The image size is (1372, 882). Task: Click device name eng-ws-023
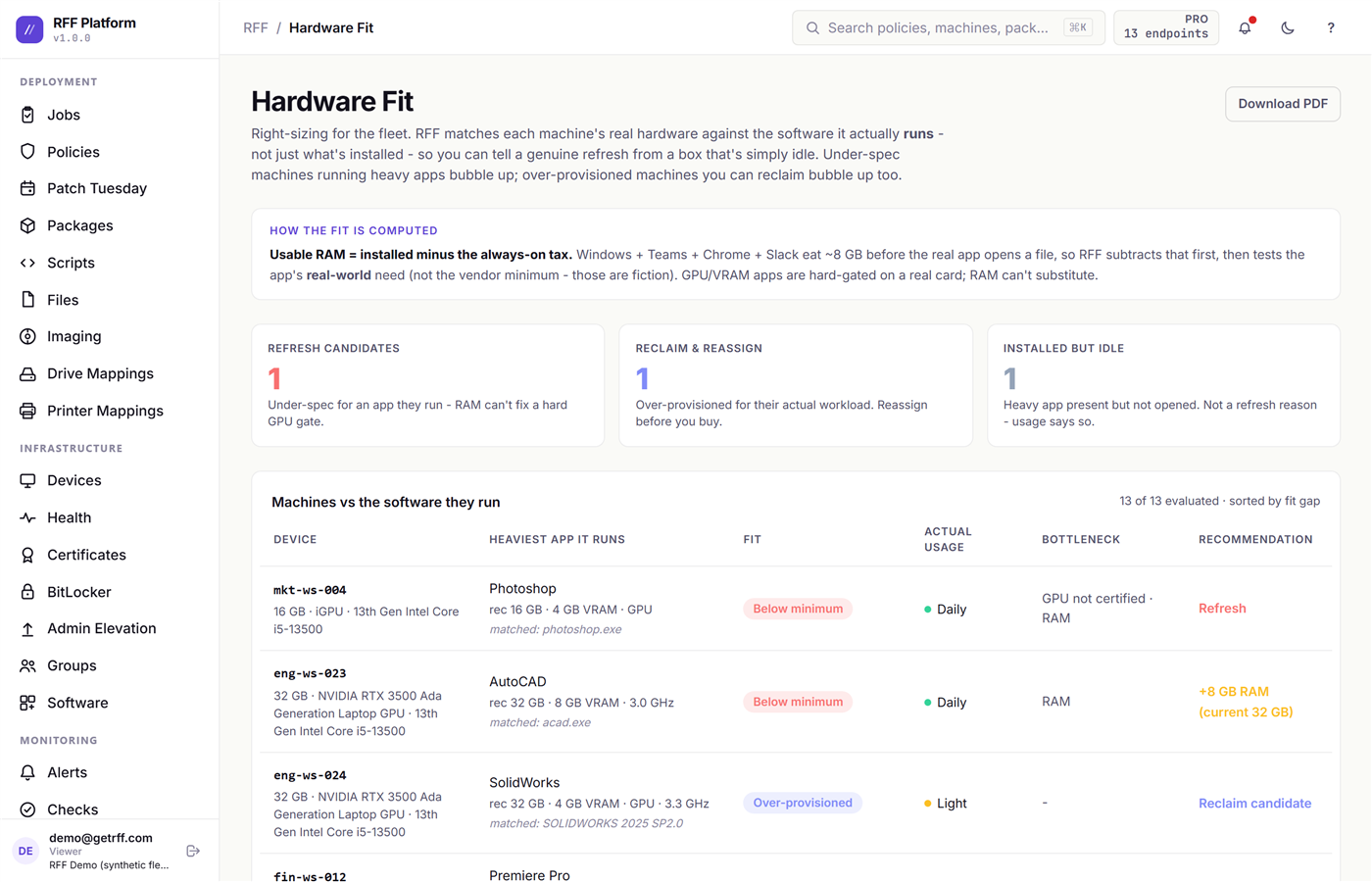pos(310,673)
